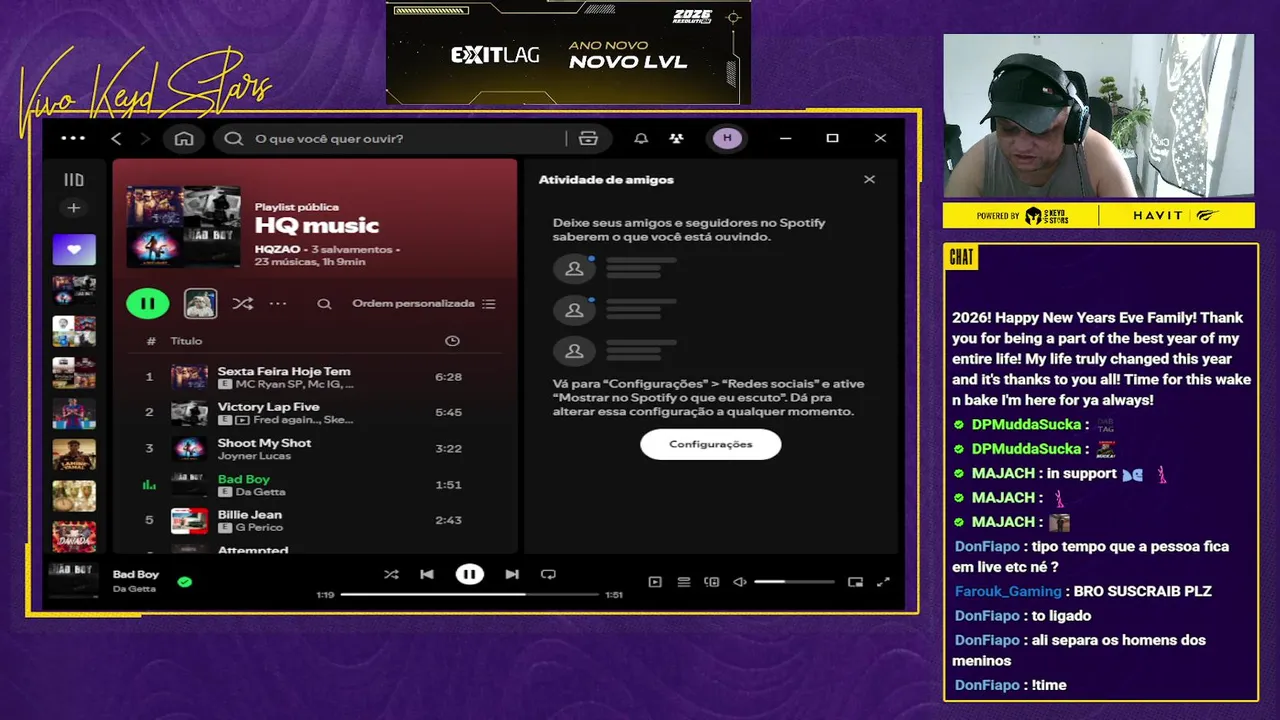Mute the volume speaker icon
Viewport: 1280px width, 720px height.
pyautogui.click(x=740, y=581)
